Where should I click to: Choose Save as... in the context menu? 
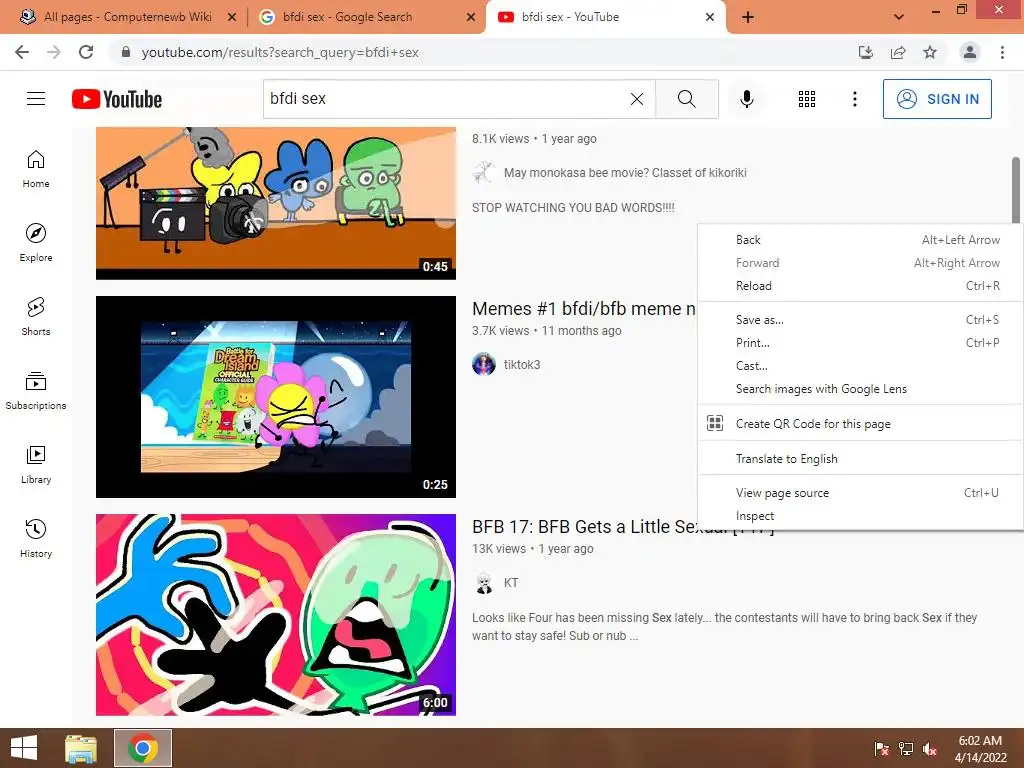pyautogui.click(x=860, y=319)
